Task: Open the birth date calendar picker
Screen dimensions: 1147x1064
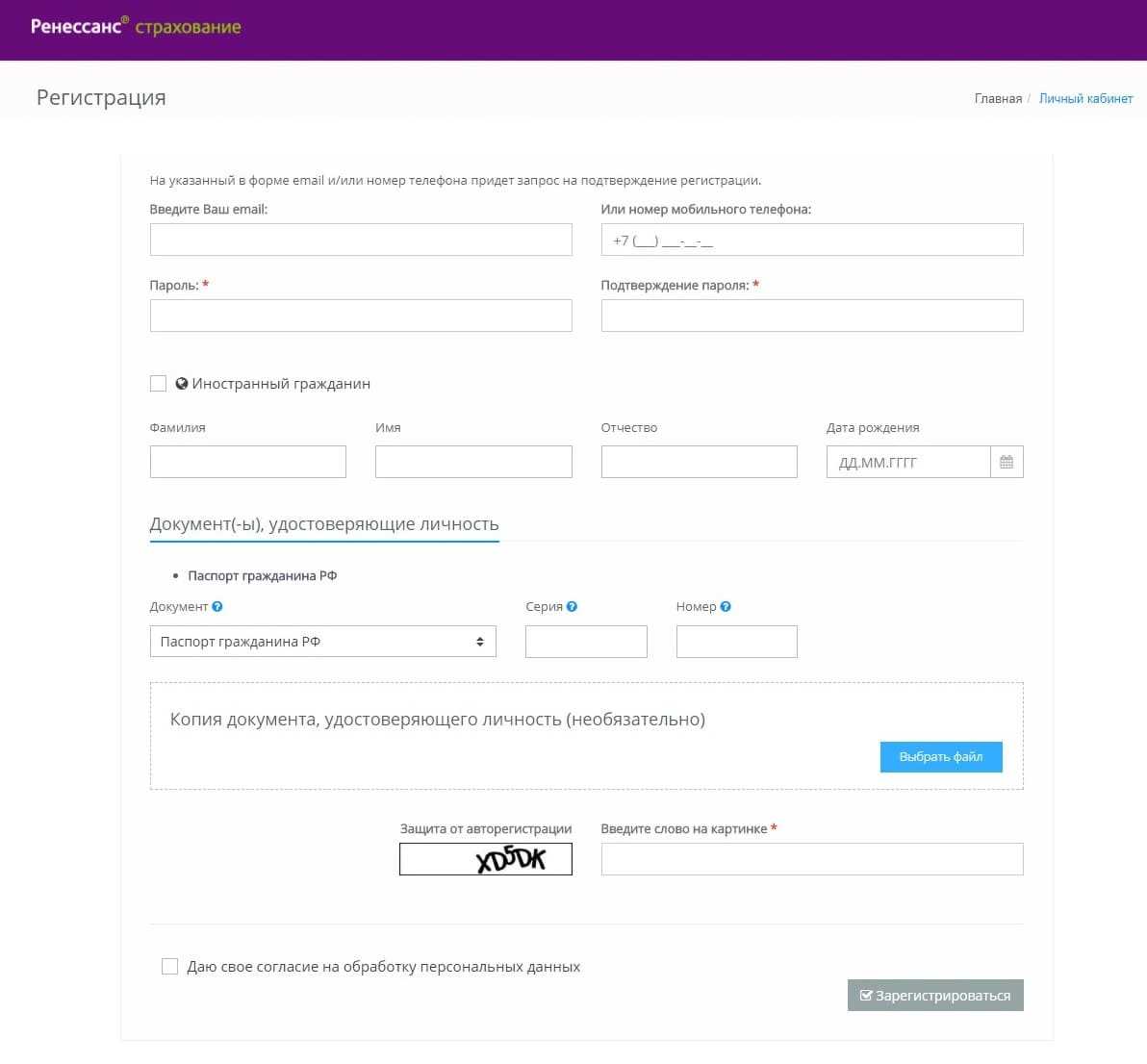Action: (x=1007, y=462)
